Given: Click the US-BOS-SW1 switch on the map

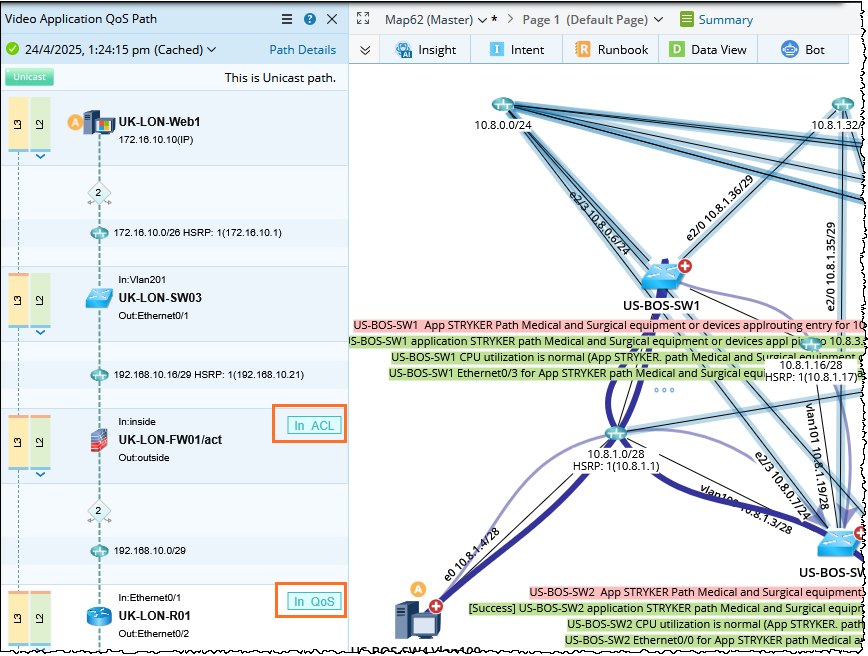Looking at the screenshot, I should (x=659, y=277).
